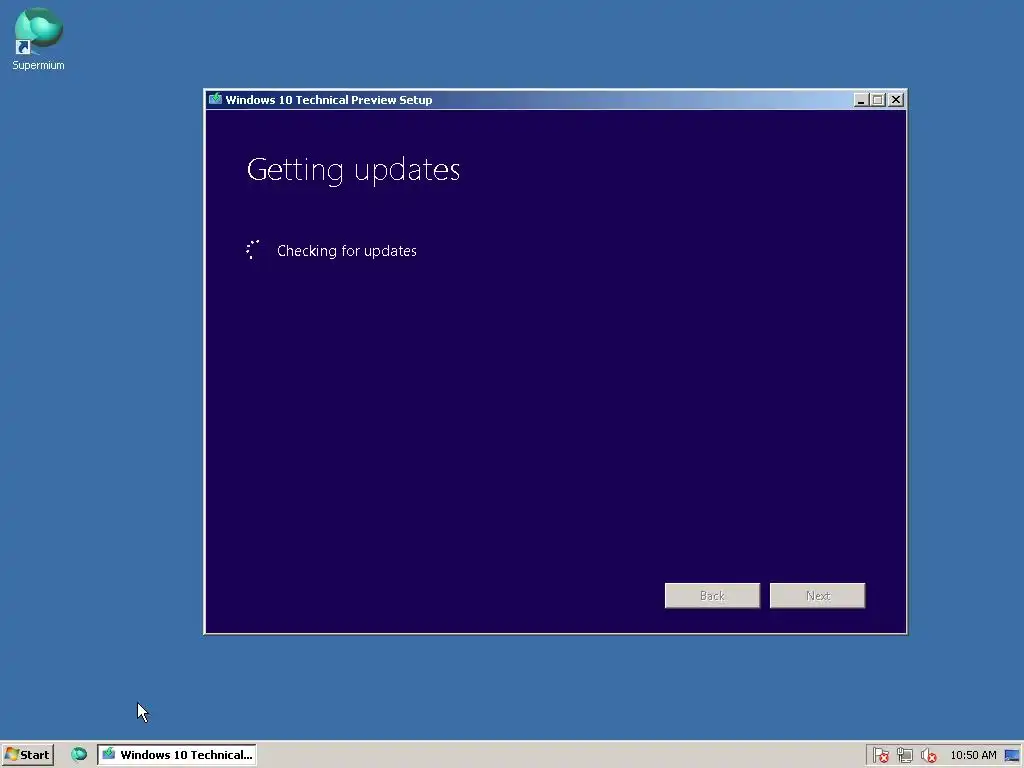1024x768 pixels.
Task: Click the Getting updates heading
Action: tap(353, 170)
